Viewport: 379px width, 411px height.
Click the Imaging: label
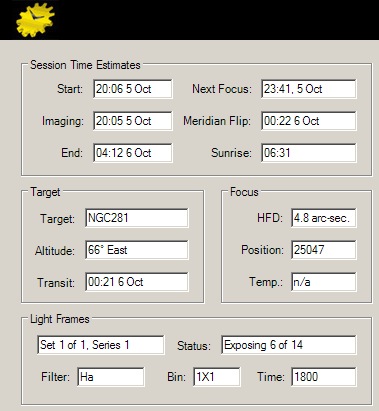[x=63, y=121]
